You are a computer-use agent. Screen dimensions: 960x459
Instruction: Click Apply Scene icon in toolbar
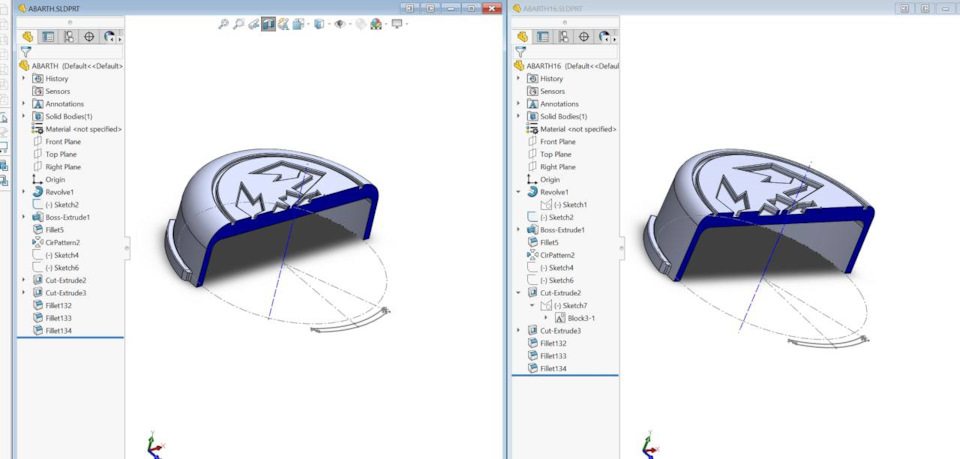pos(375,24)
